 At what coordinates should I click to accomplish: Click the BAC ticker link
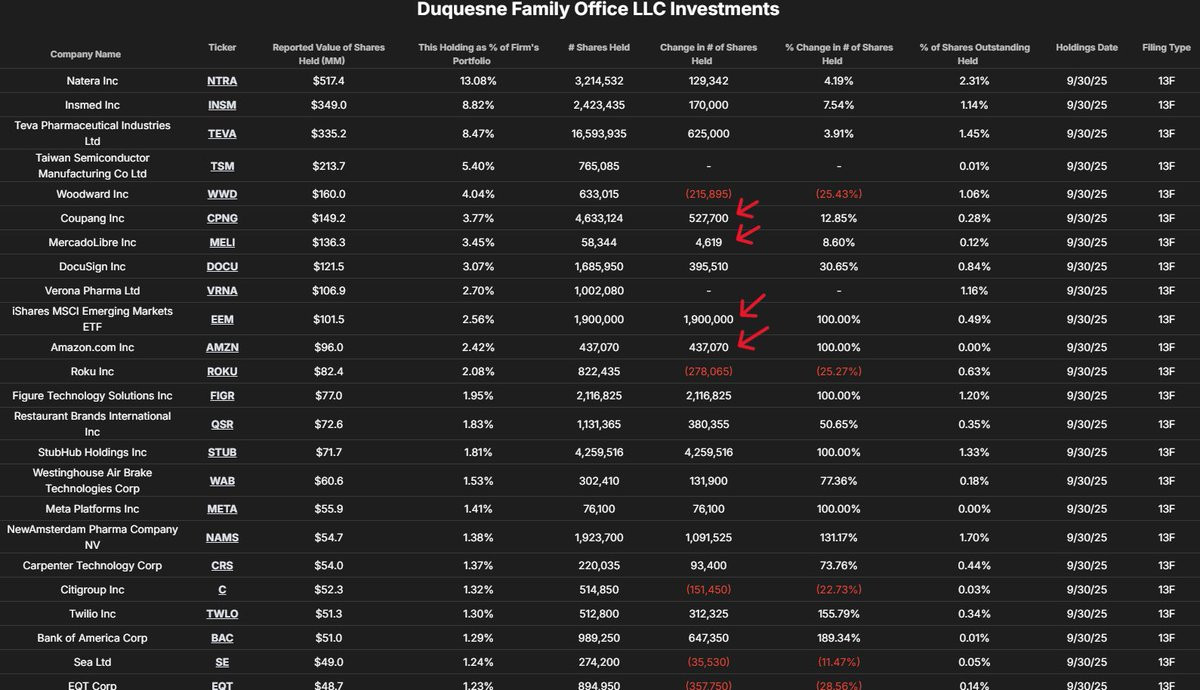tap(222, 638)
